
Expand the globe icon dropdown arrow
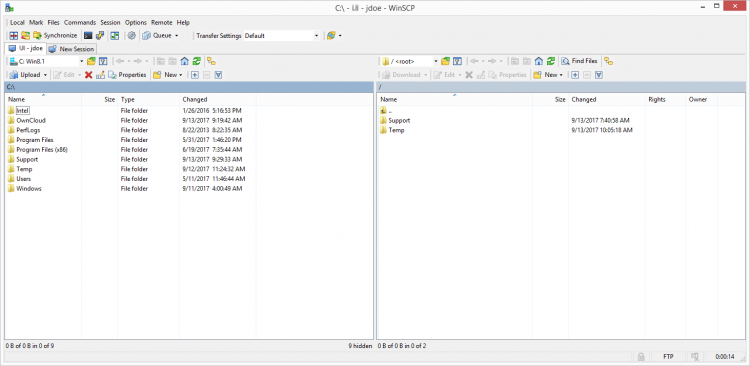pos(340,35)
